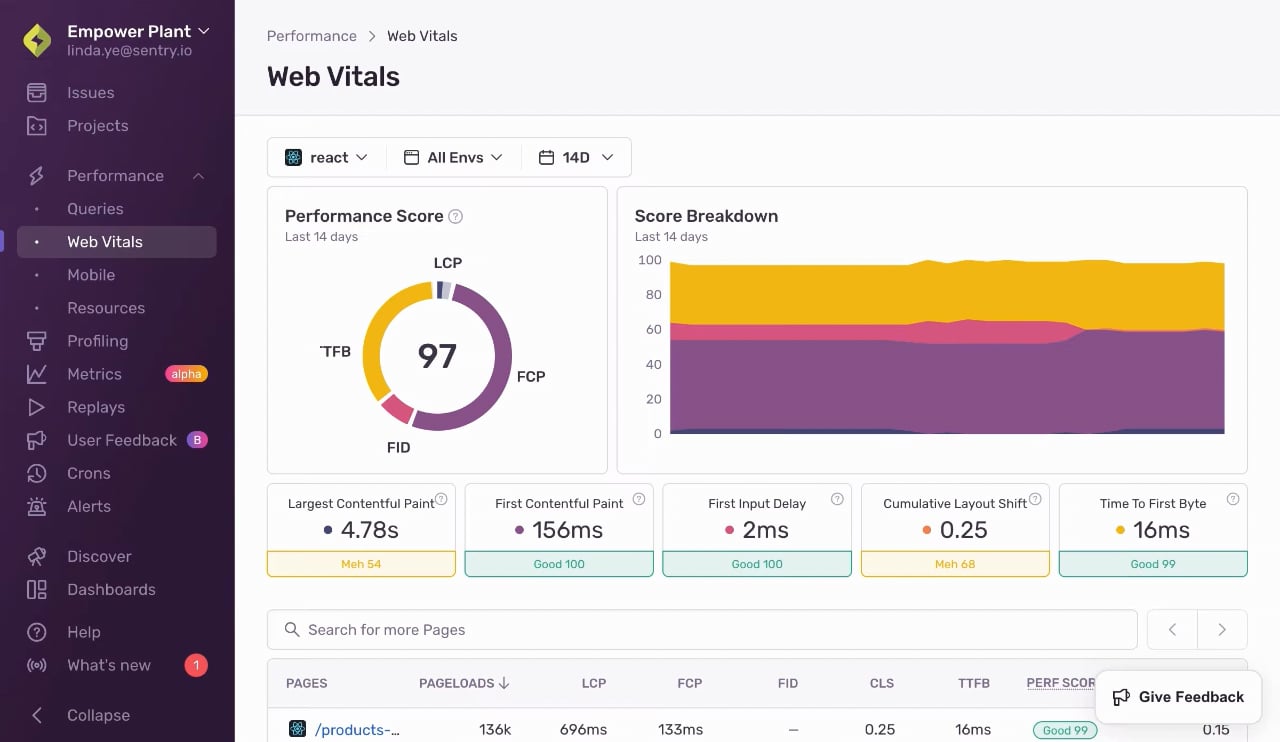Image resolution: width=1280 pixels, height=742 pixels.
Task: Go to Mobile performance page
Action: (91, 275)
